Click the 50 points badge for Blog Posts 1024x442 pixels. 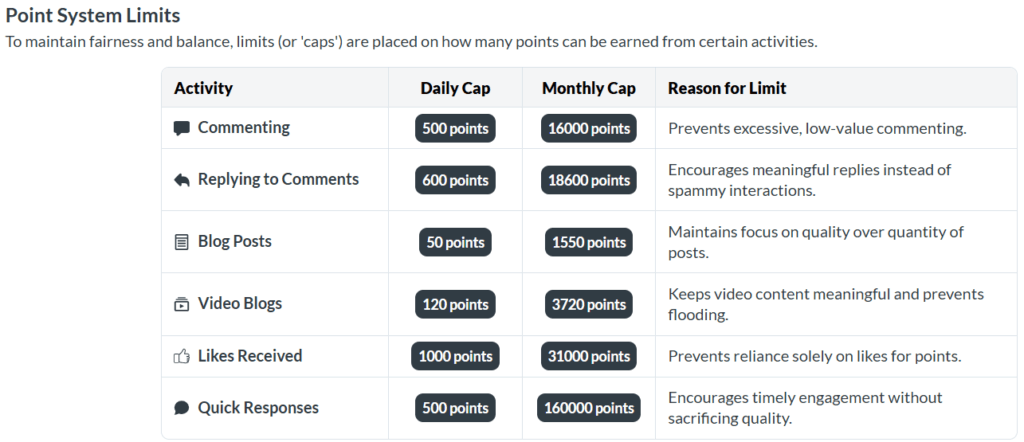click(455, 242)
